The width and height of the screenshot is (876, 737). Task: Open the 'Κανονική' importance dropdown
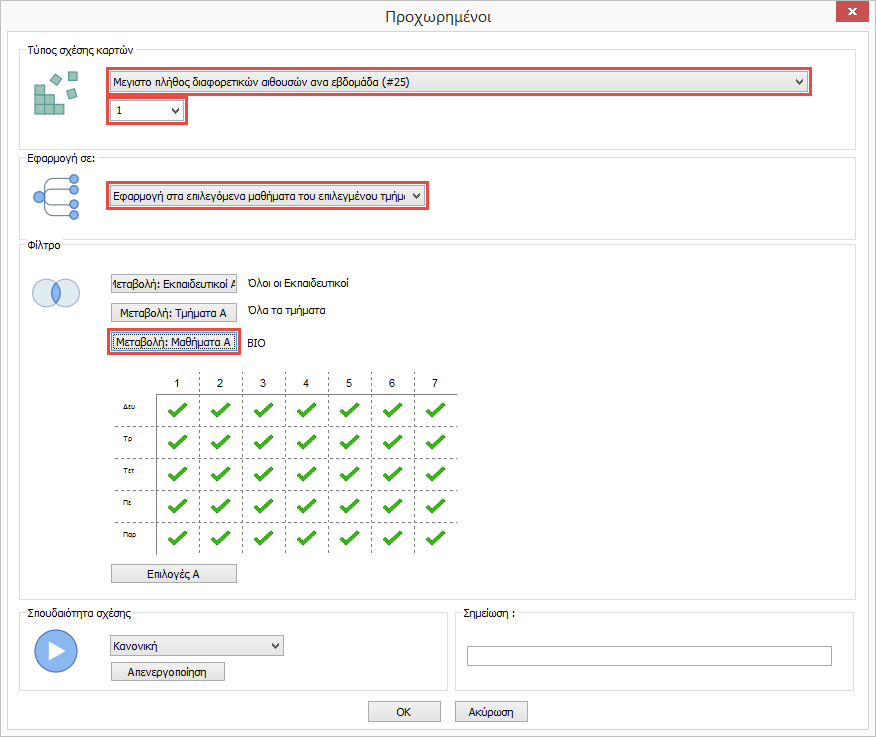pos(196,647)
